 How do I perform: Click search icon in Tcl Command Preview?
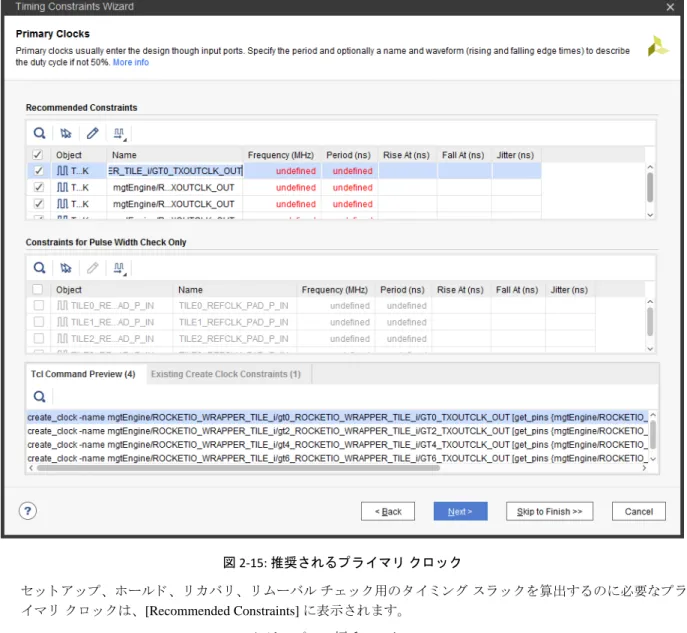39,396
